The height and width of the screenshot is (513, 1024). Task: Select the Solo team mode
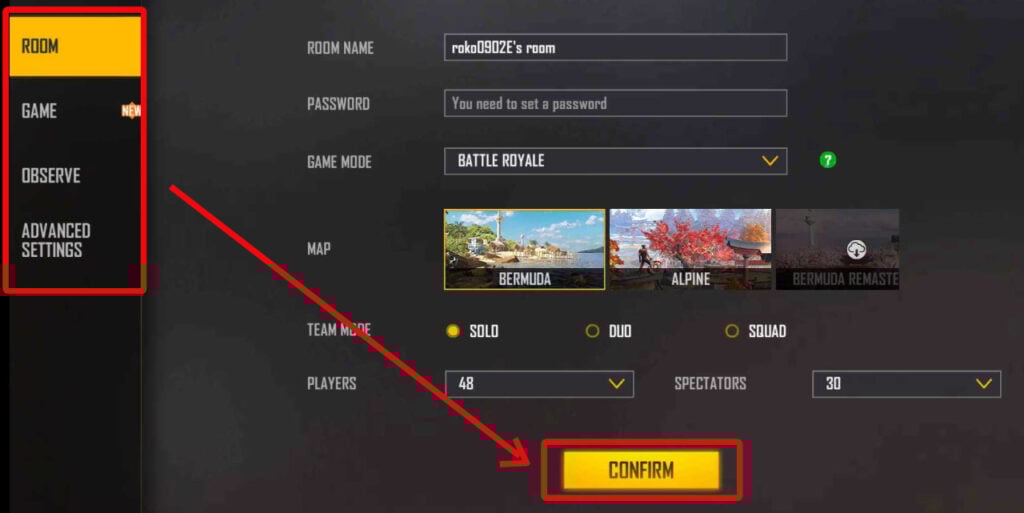pos(472,331)
